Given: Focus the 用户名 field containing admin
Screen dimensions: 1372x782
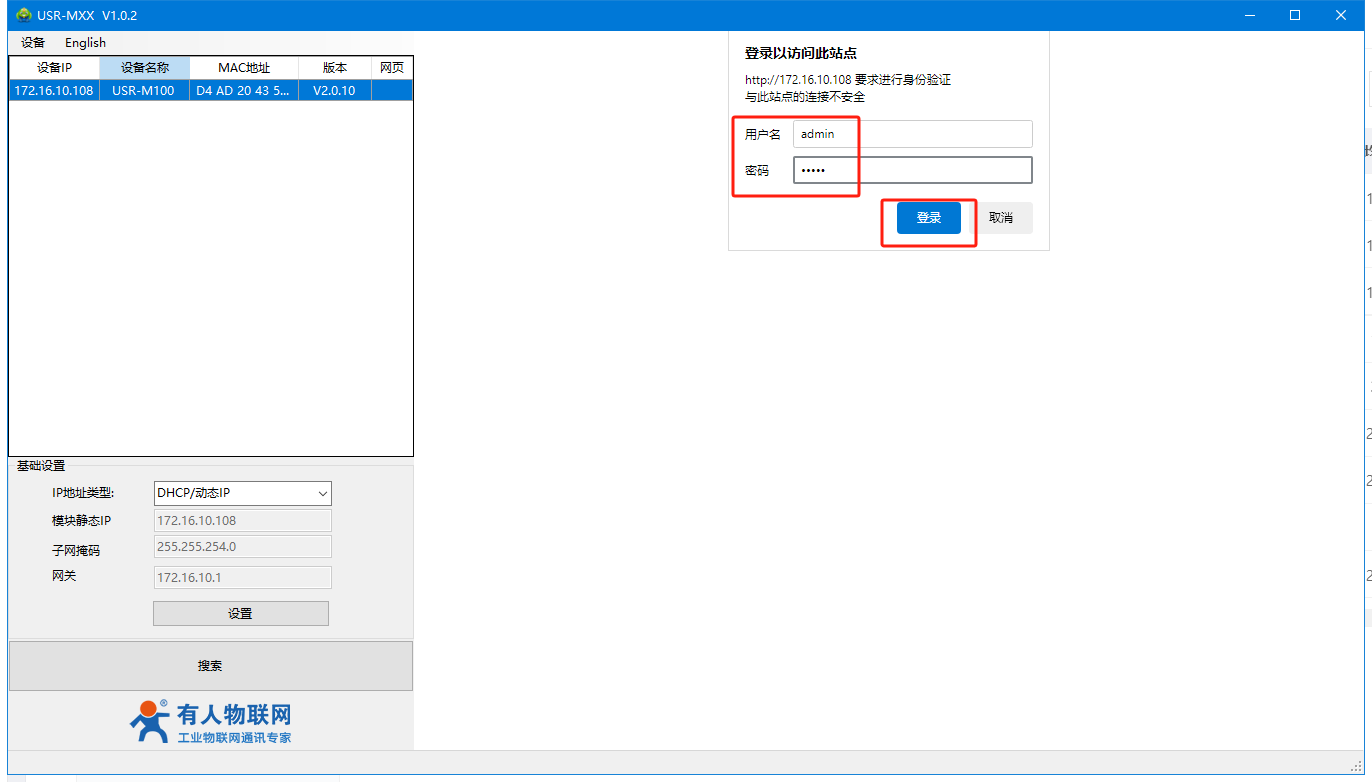Looking at the screenshot, I should [912, 134].
